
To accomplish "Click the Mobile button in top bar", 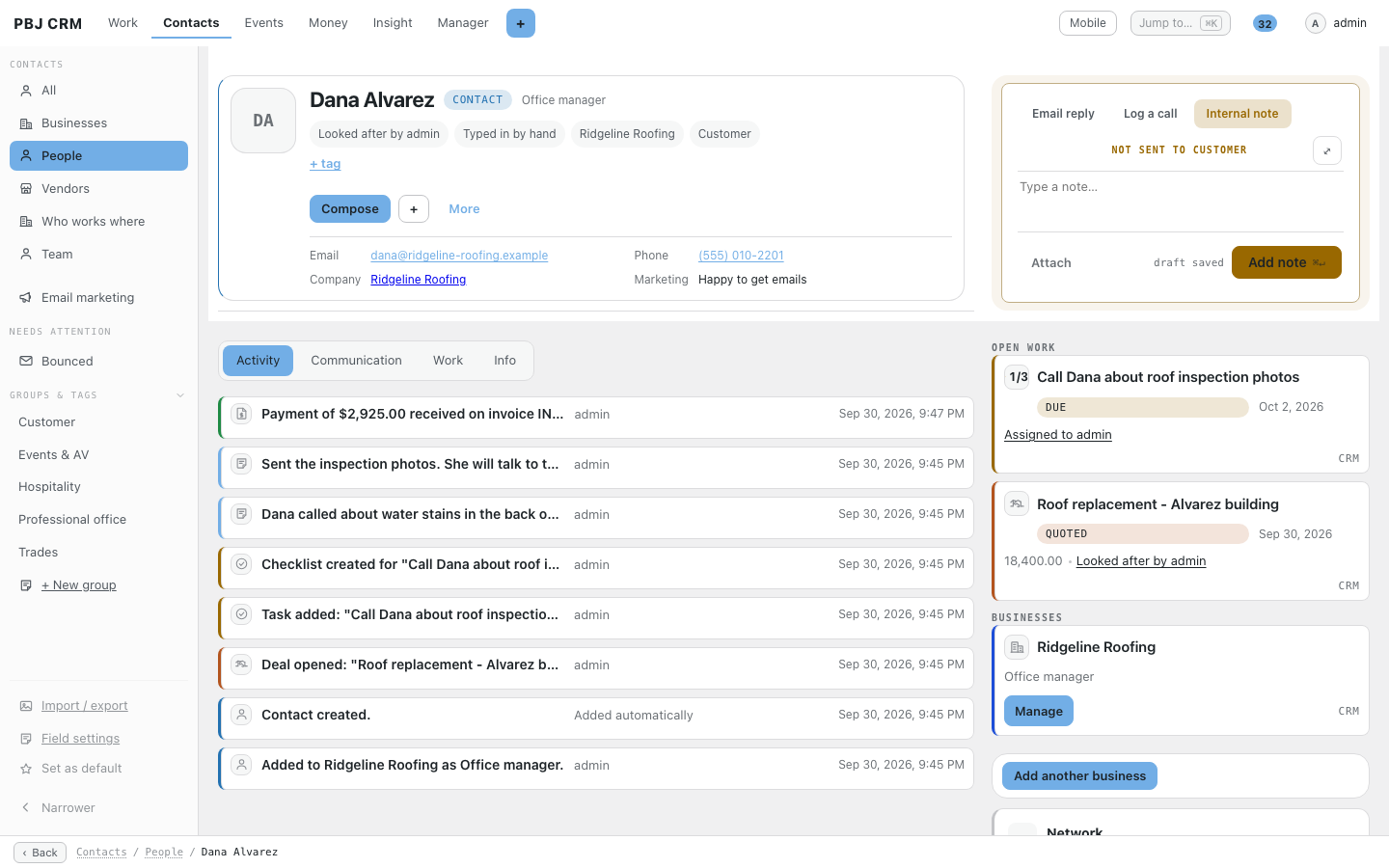I will (x=1087, y=23).
